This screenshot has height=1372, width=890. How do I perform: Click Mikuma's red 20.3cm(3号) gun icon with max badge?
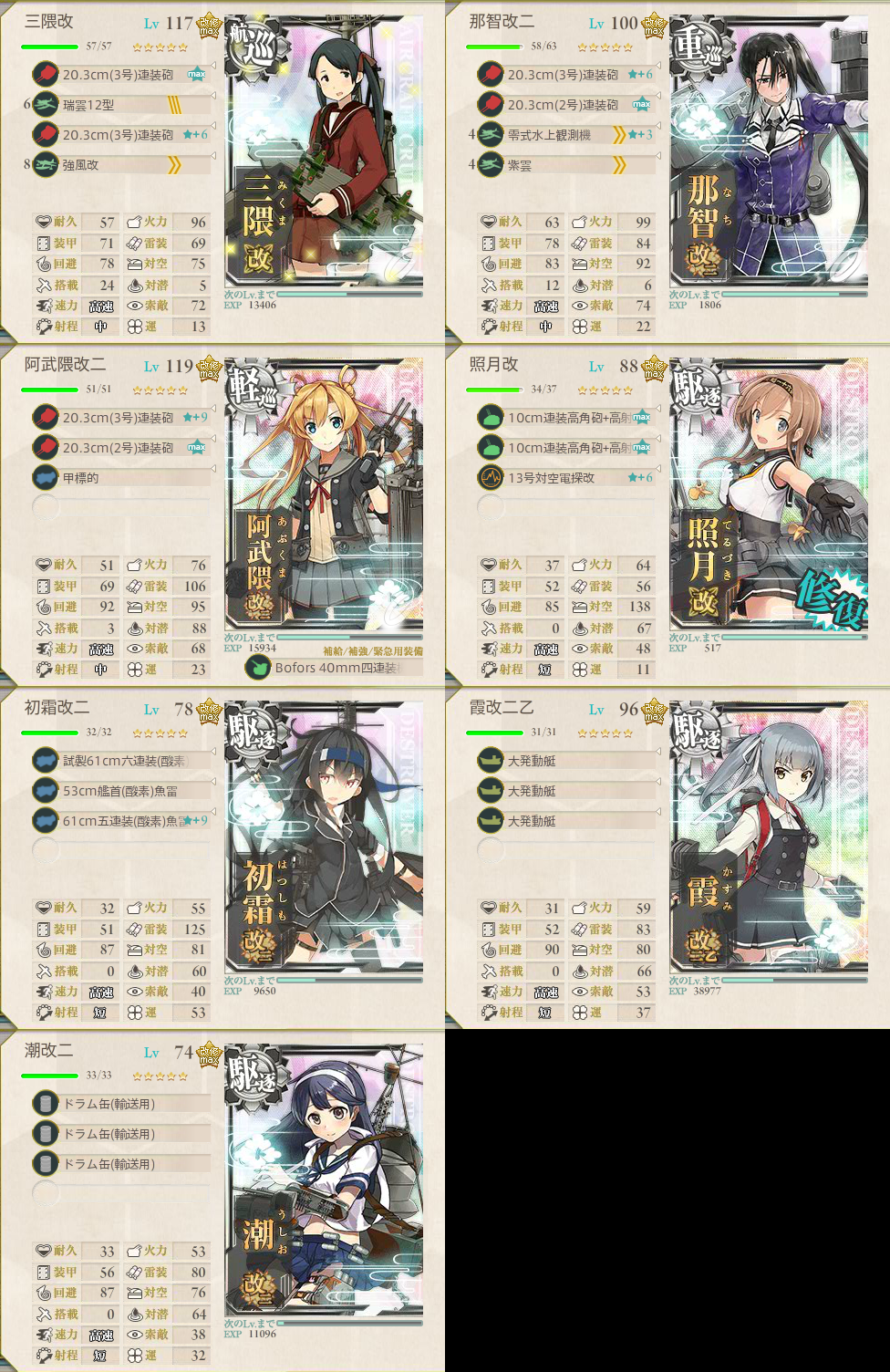point(46,75)
